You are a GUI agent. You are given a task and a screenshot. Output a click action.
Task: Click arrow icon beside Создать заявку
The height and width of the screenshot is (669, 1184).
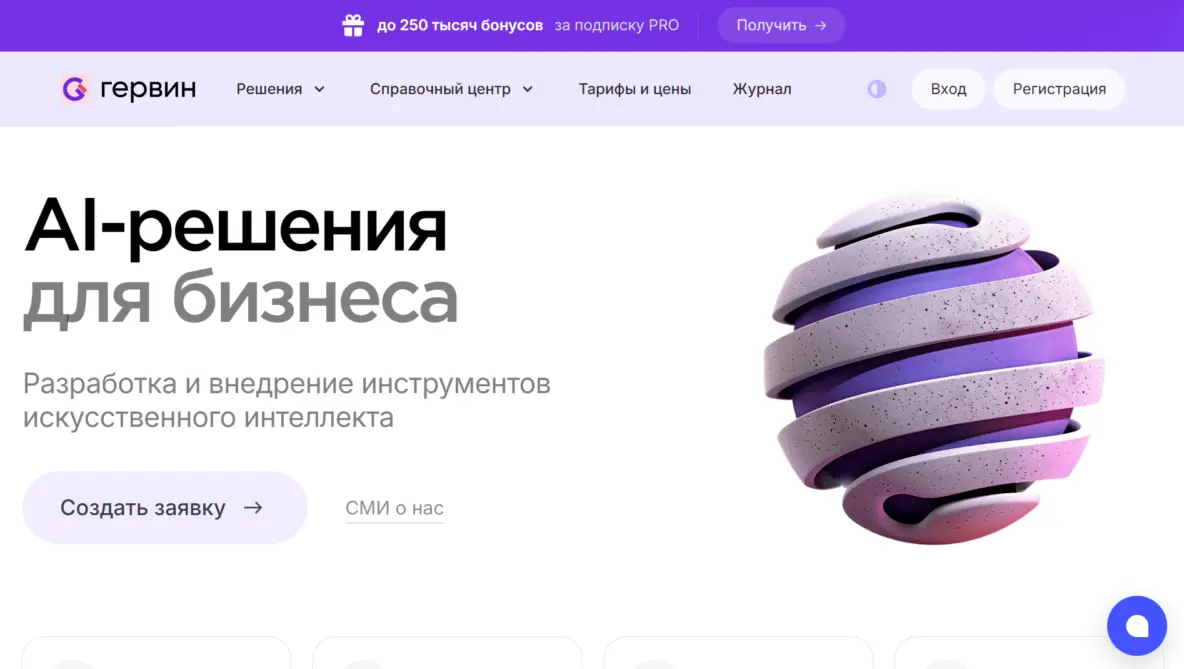tap(253, 507)
